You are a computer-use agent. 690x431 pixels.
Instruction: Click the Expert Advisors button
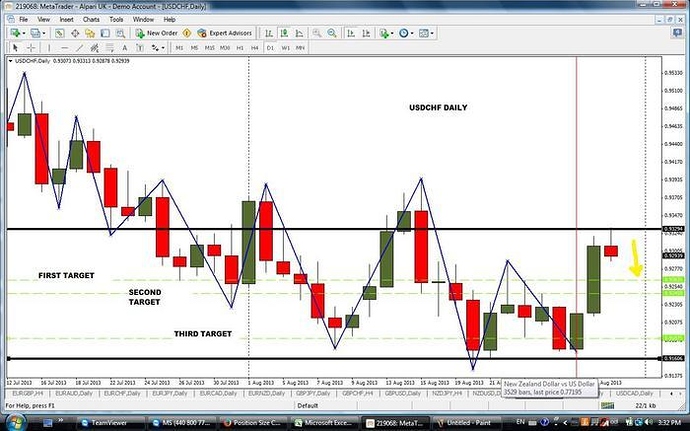click(225, 33)
